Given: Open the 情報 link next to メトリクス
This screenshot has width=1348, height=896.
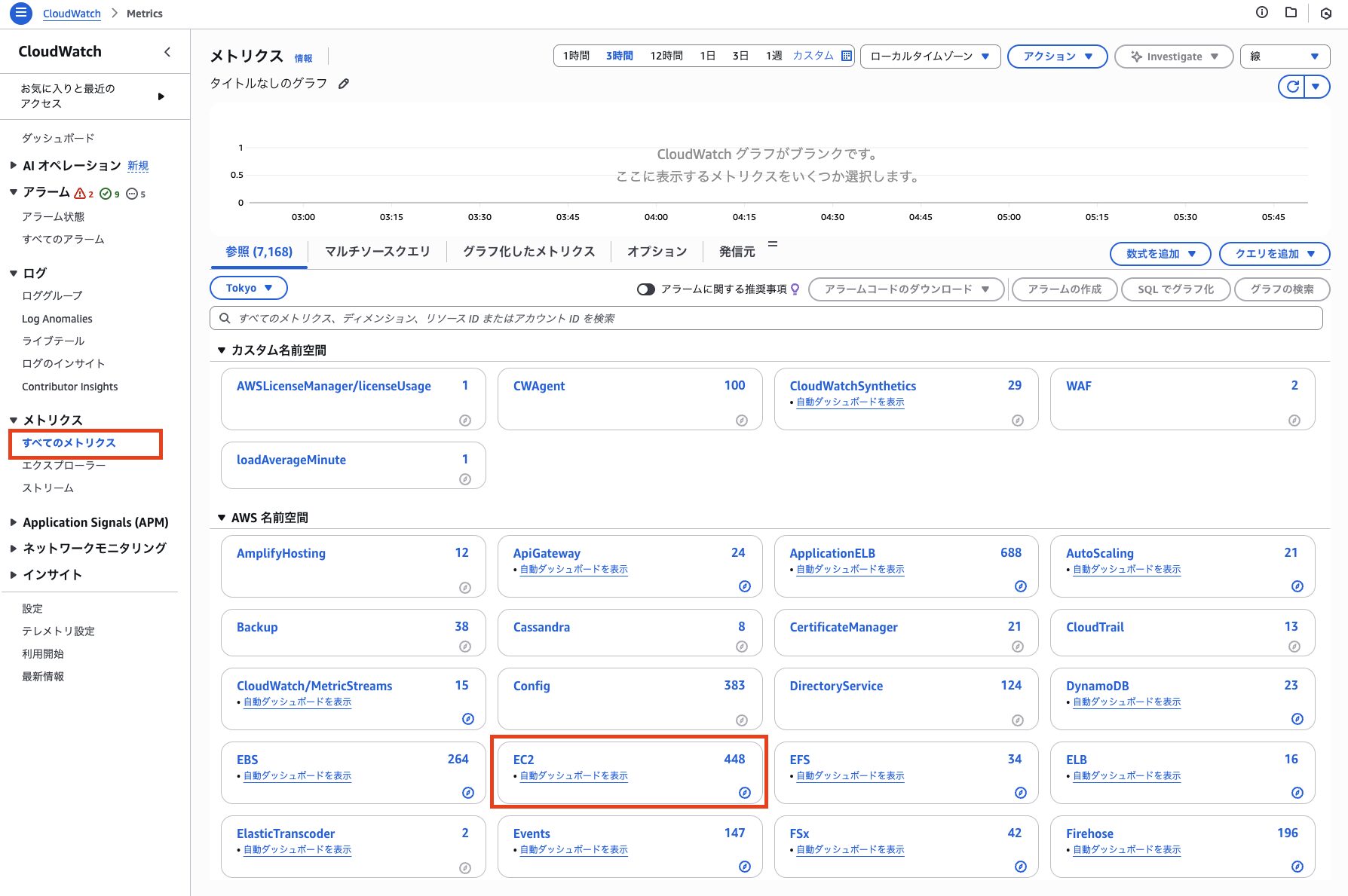Looking at the screenshot, I should click(303, 59).
